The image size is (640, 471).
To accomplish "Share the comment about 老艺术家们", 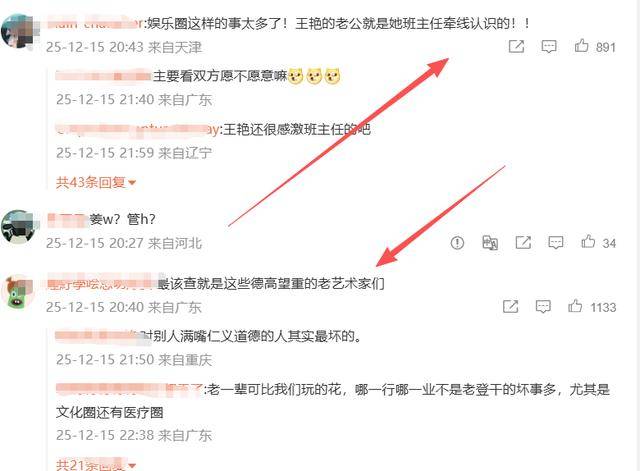I will (x=510, y=307).
